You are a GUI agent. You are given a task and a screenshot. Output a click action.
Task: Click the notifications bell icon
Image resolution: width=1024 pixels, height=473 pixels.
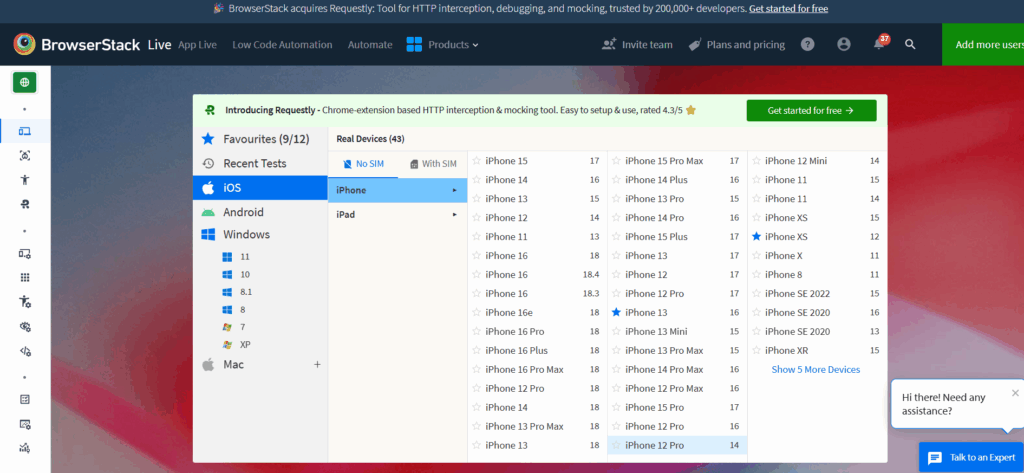(878, 45)
